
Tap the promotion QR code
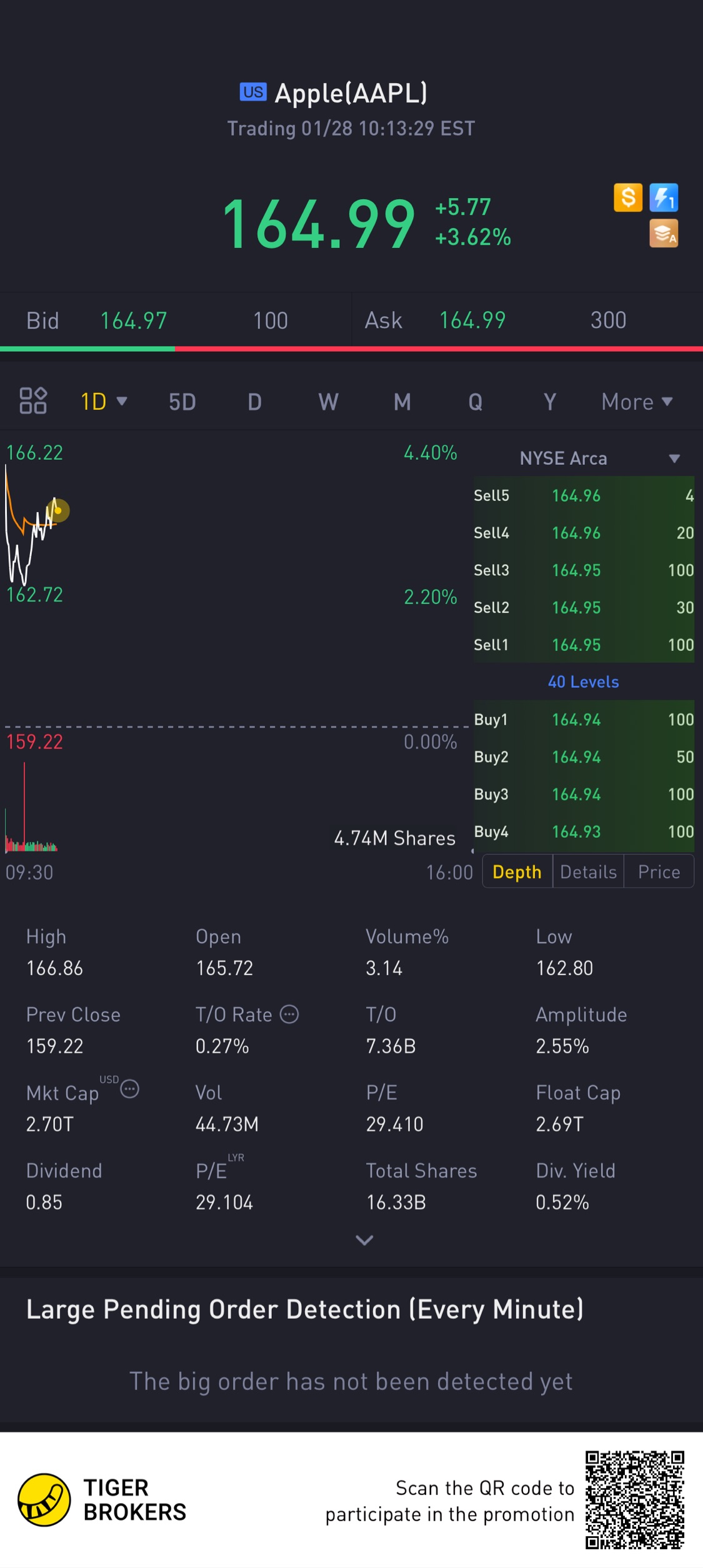click(x=634, y=1500)
